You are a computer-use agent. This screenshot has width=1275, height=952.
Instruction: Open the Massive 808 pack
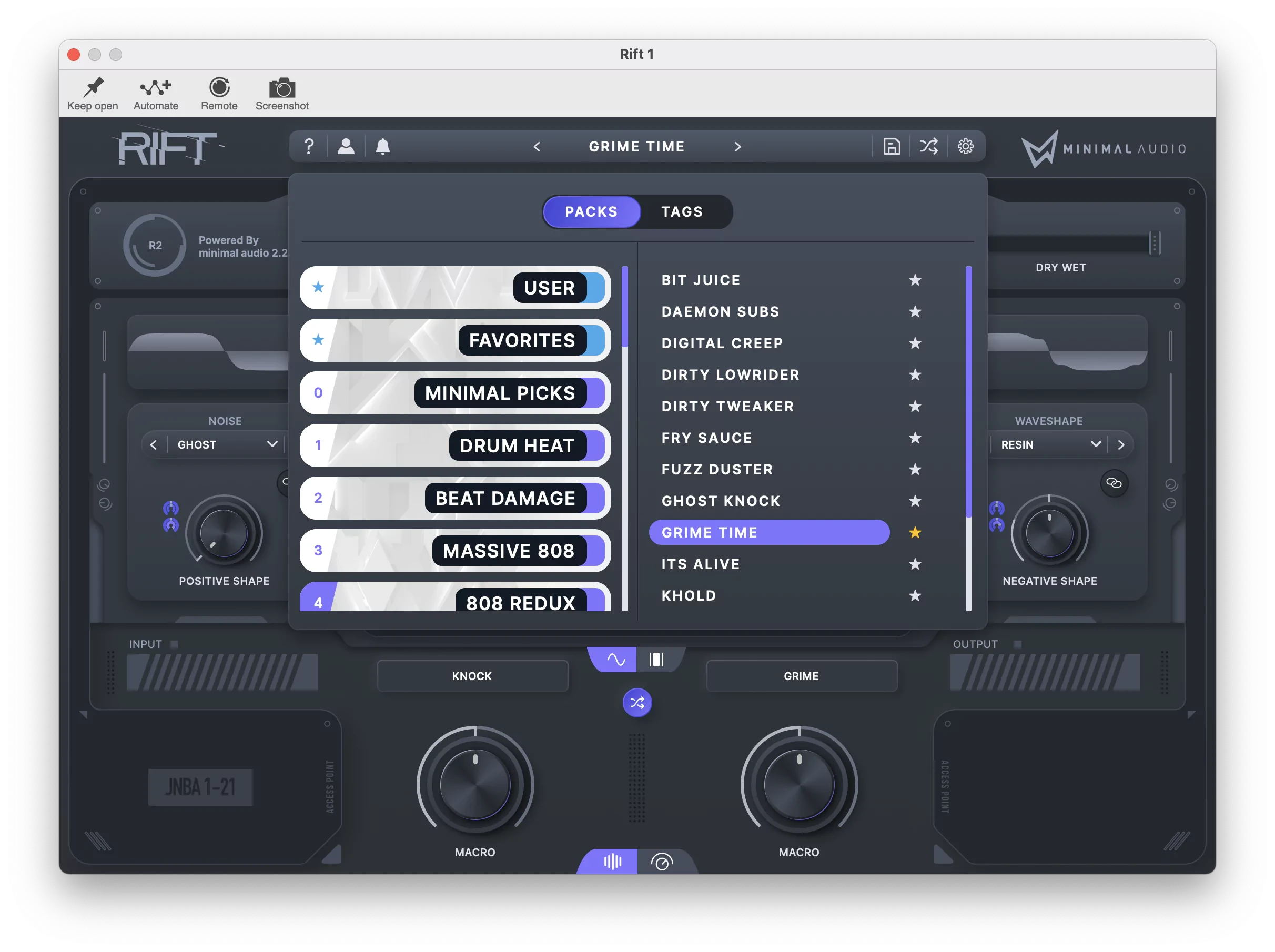[x=455, y=550]
